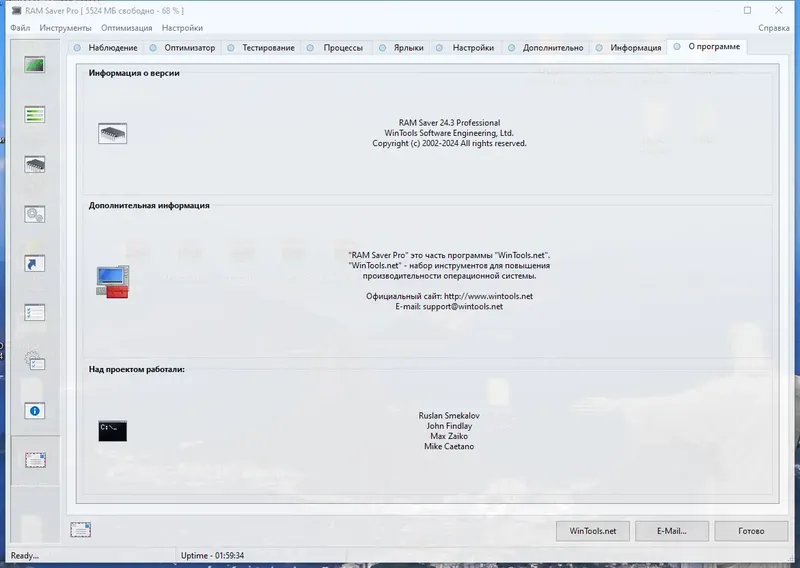The width and height of the screenshot is (800, 568).
Task: Go to the Процессы tab
Action: pyautogui.click(x=336, y=47)
